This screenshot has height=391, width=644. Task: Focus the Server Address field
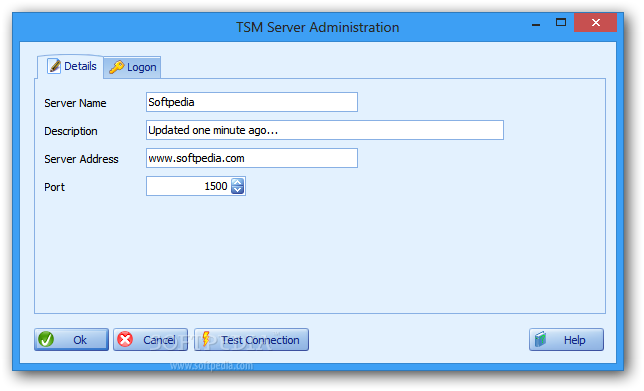252,158
